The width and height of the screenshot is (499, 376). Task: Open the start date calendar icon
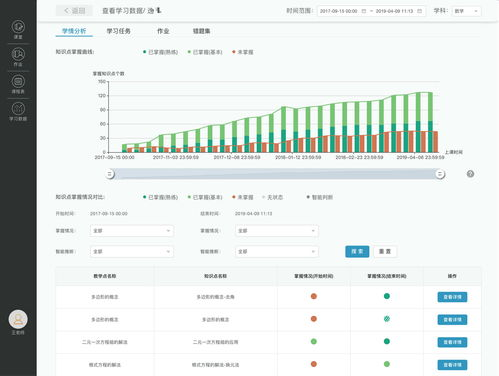point(364,11)
